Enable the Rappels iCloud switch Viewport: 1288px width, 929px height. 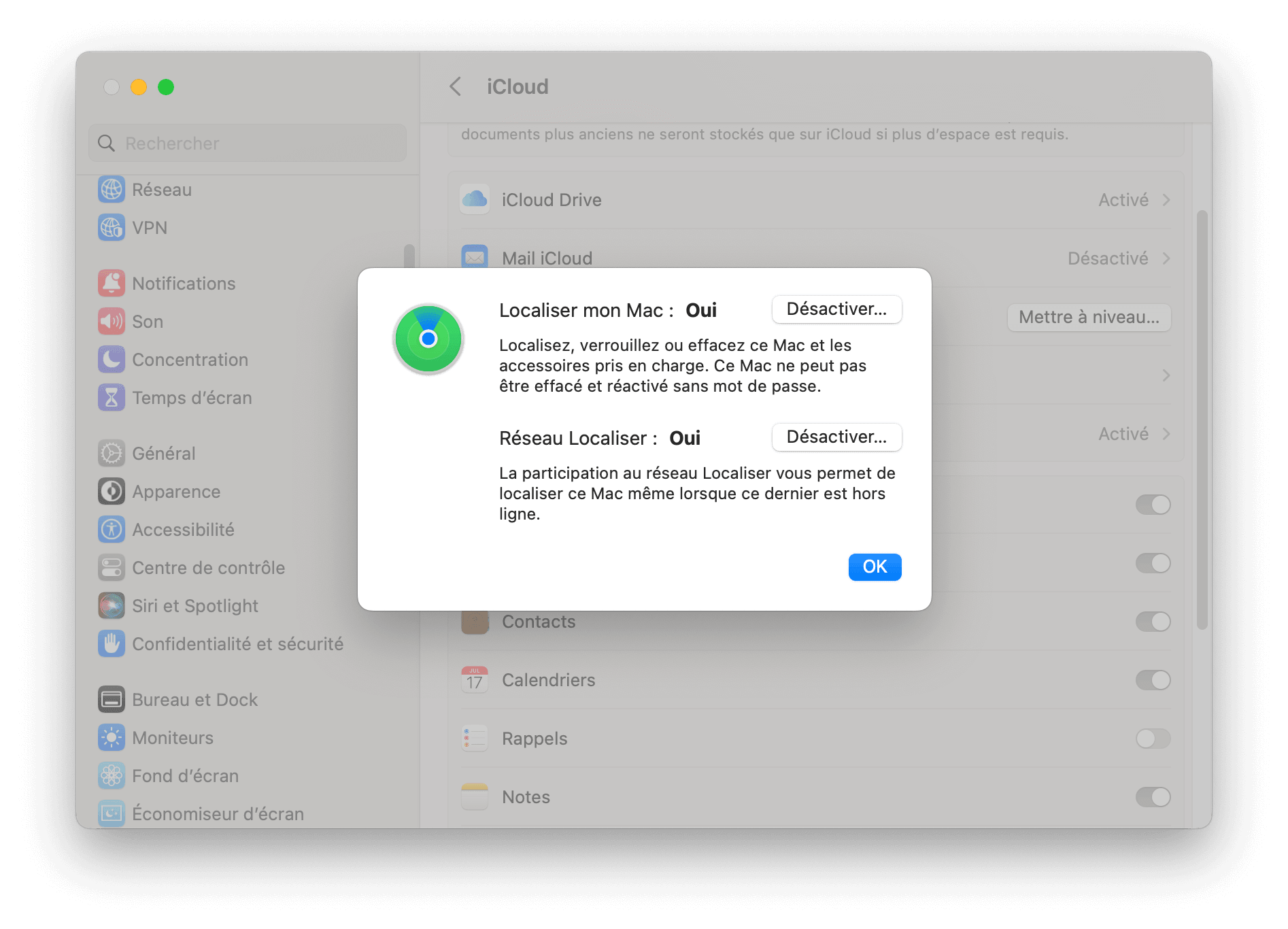coord(1153,738)
